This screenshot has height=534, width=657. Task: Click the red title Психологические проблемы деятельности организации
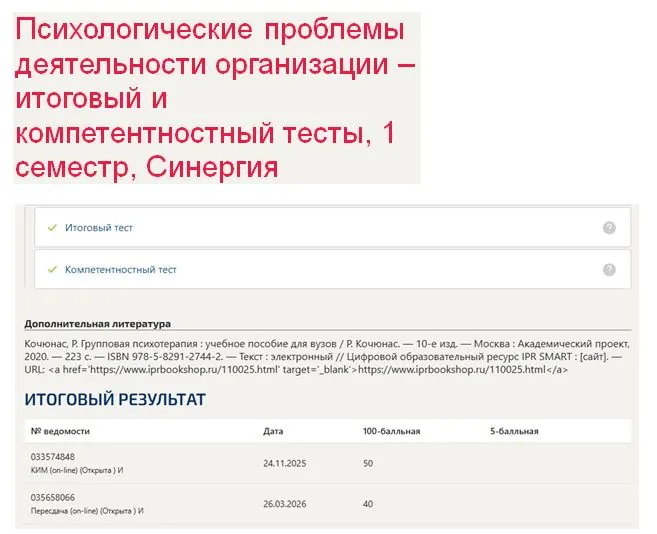[x=216, y=98]
